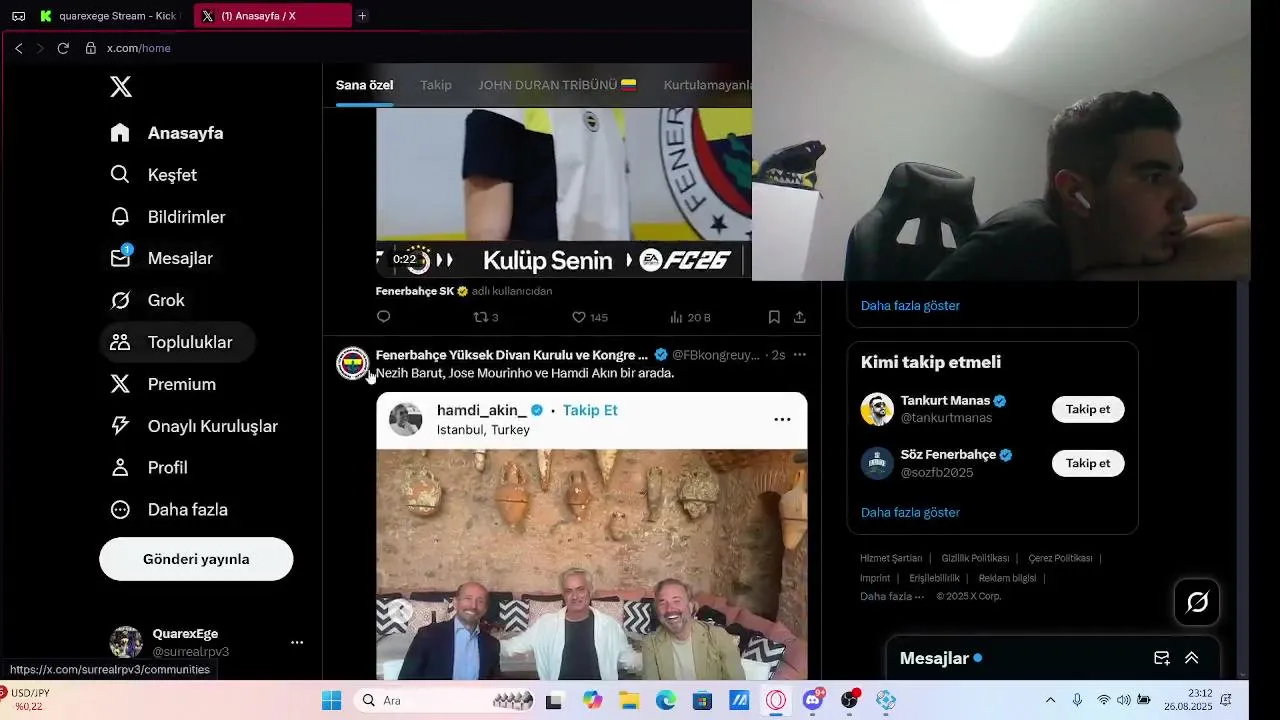
Task: Expand the footer Daha fazla menu
Action: 892,596
